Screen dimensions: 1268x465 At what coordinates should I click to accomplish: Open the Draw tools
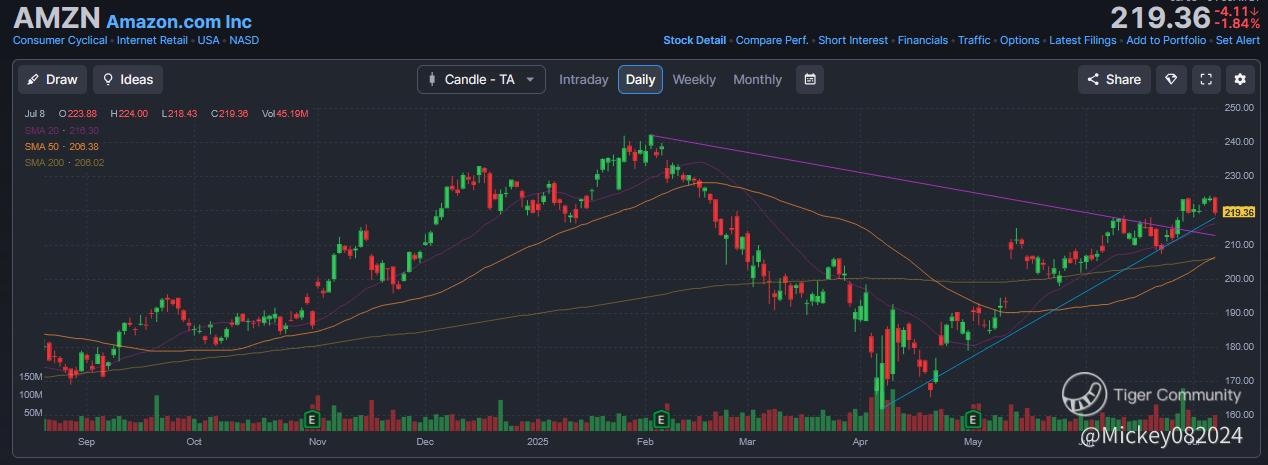pyautogui.click(x=52, y=80)
